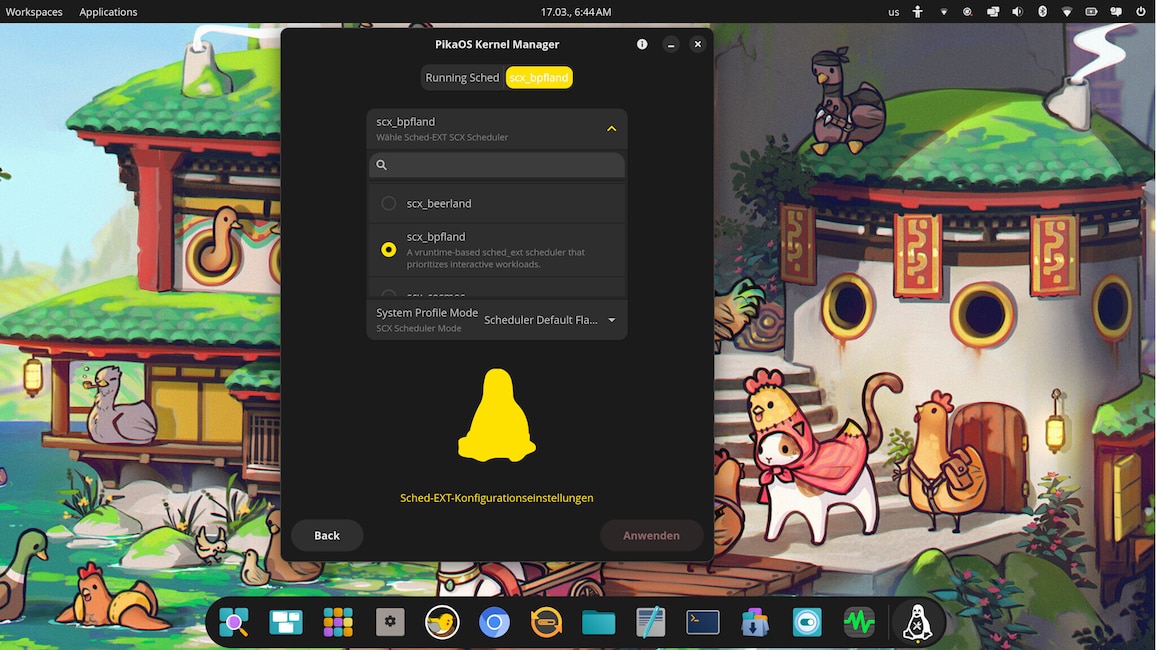Close the PikaOS Kernel Manager window
The width and height of the screenshot is (1156, 650).
coord(697,44)
